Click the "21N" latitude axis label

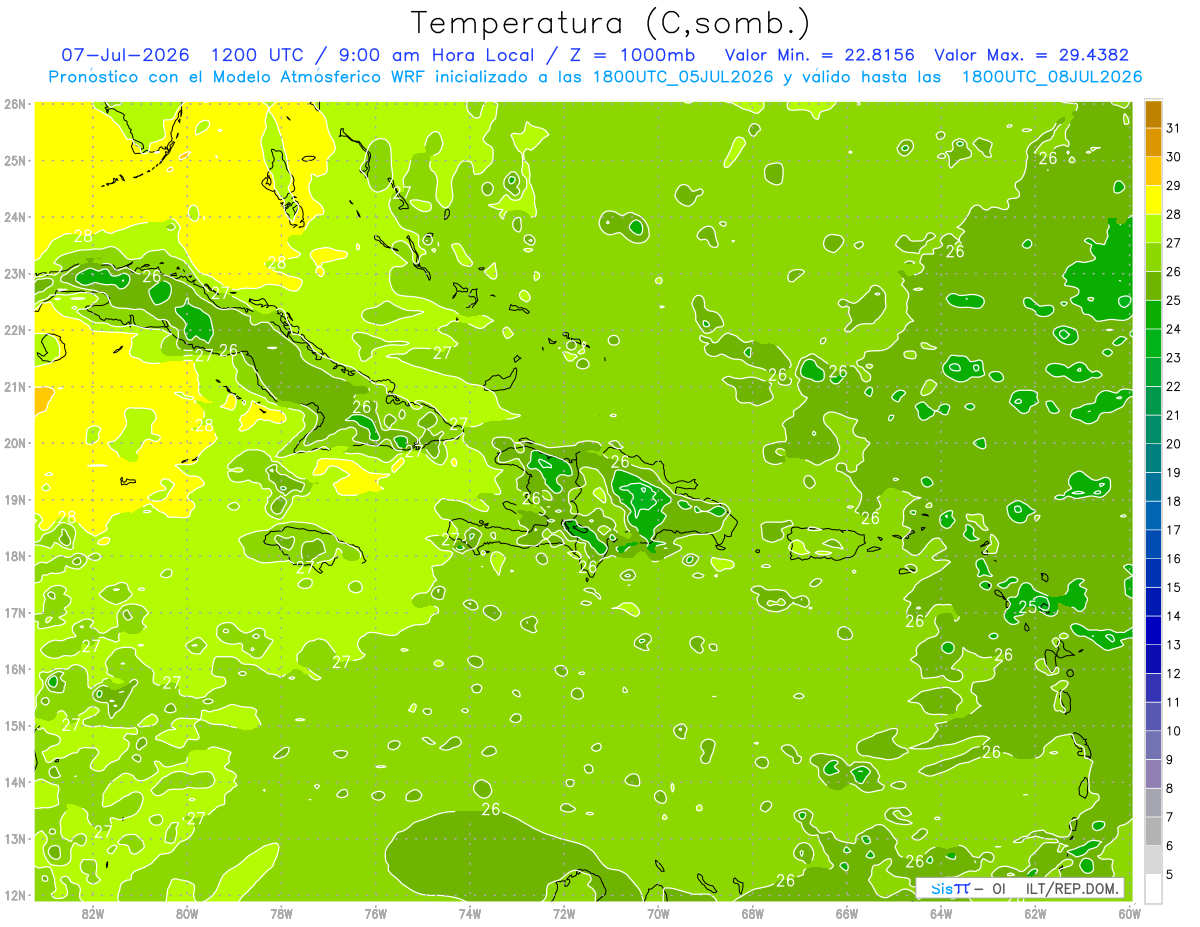(14, 387)
